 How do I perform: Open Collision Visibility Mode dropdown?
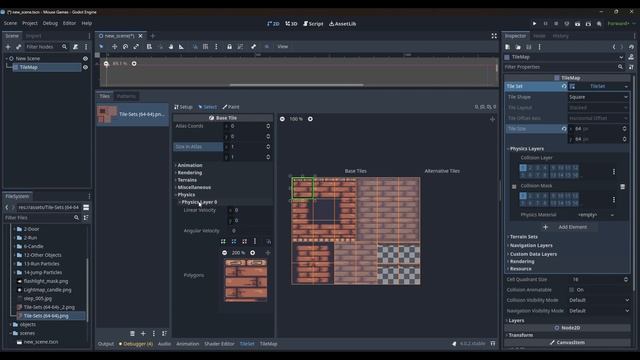click(598, 300)
